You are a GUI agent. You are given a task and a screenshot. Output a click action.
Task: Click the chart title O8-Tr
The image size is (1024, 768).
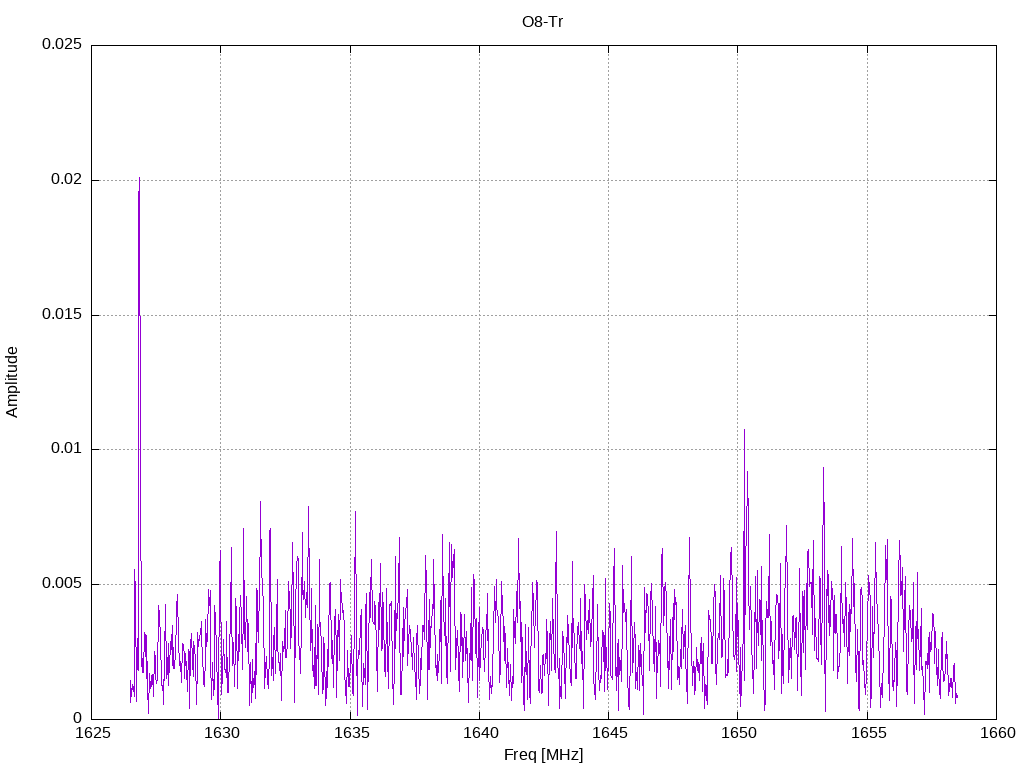pos(543,21)
